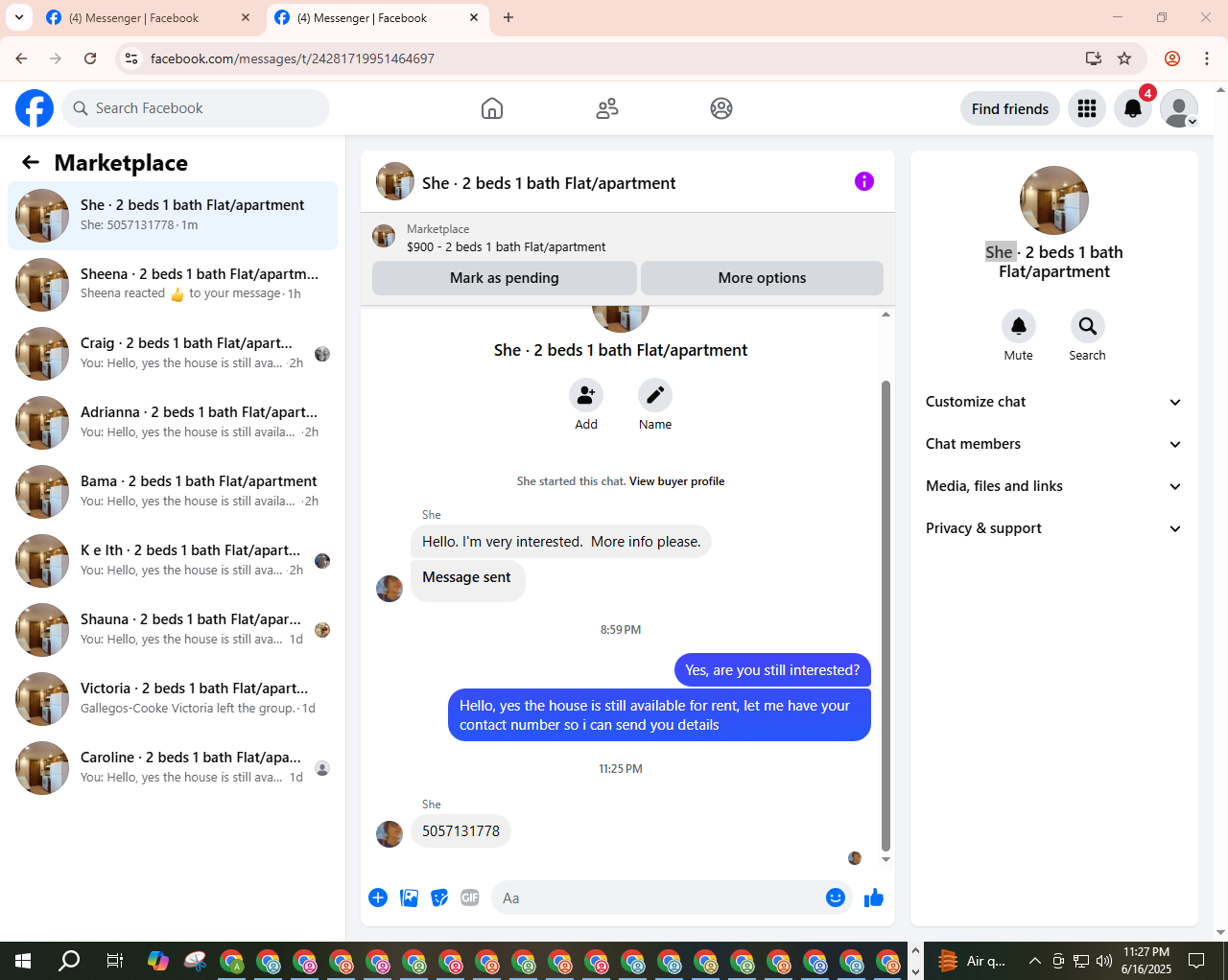Show hidden system tray icons chevron
Image resolution: width=1228 pixels, height=980 pixels.
point(1034,961)
